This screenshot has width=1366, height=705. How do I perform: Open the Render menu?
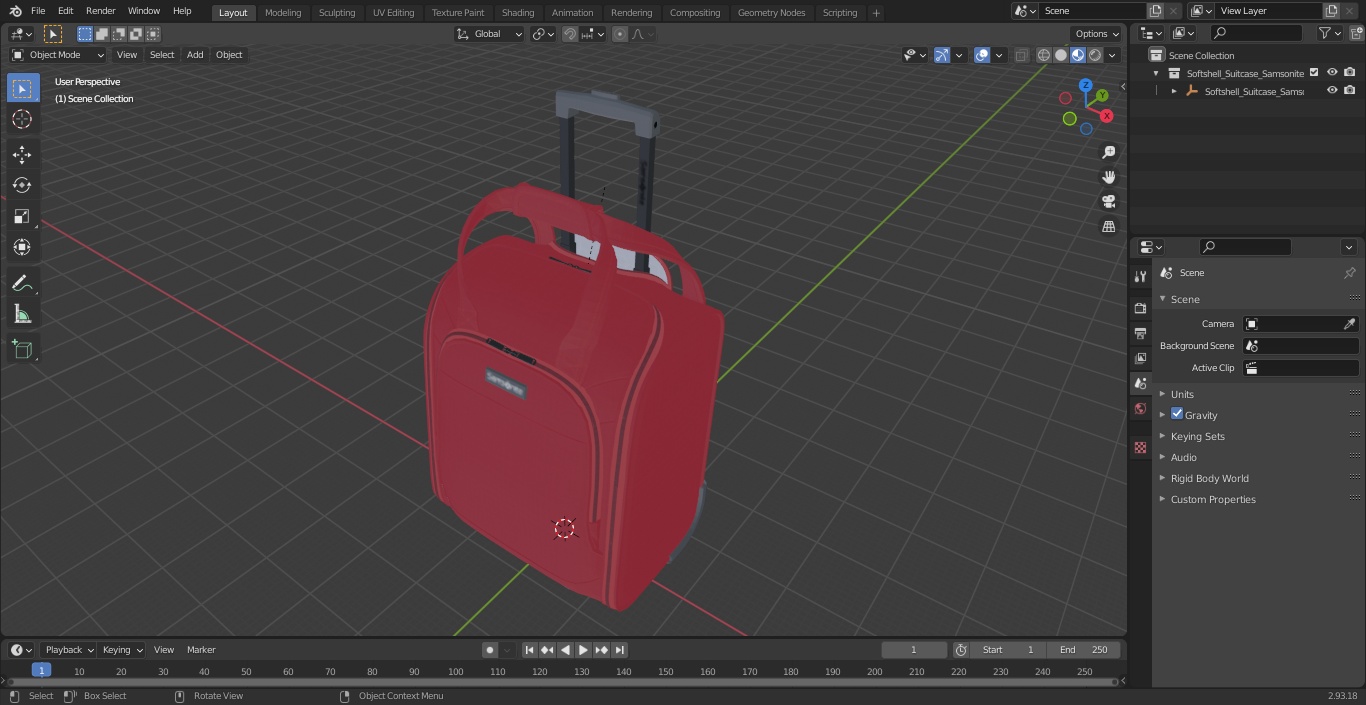(x=100, y=11)
